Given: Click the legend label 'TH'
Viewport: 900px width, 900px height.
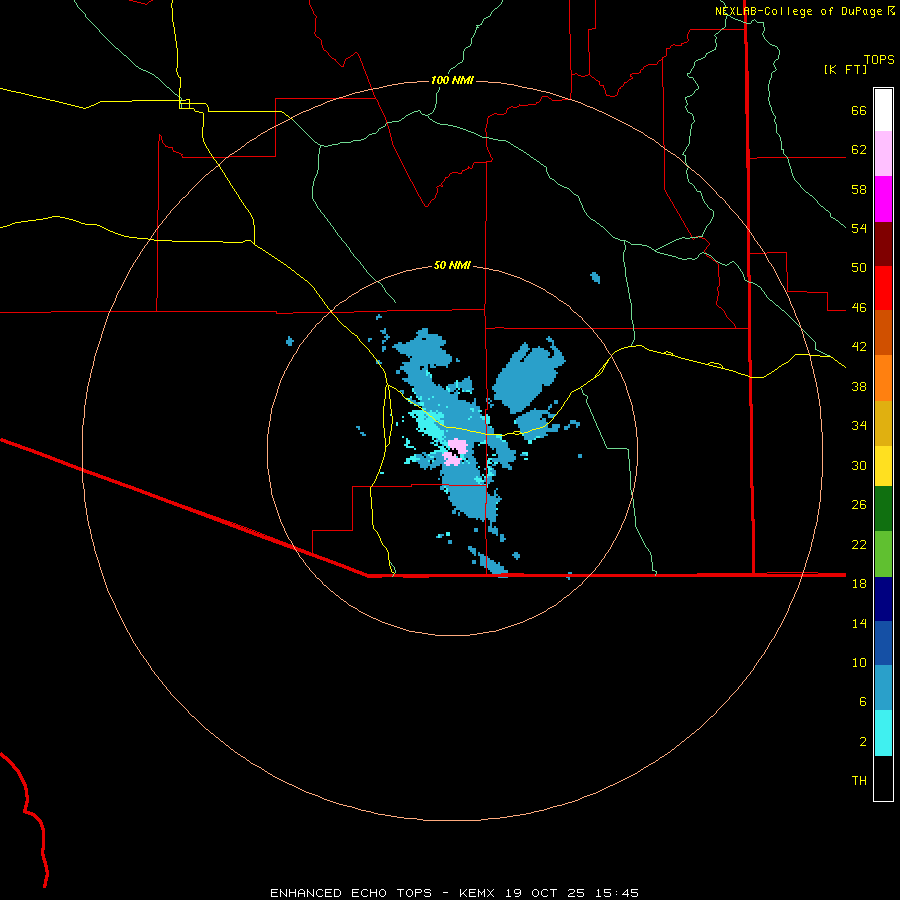Looking at the screenshot, I should coord(859,781).
